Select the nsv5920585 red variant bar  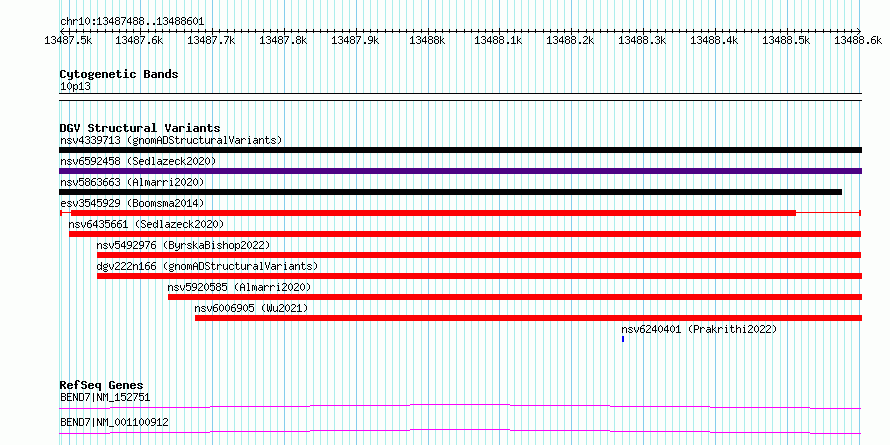[515, 297]
